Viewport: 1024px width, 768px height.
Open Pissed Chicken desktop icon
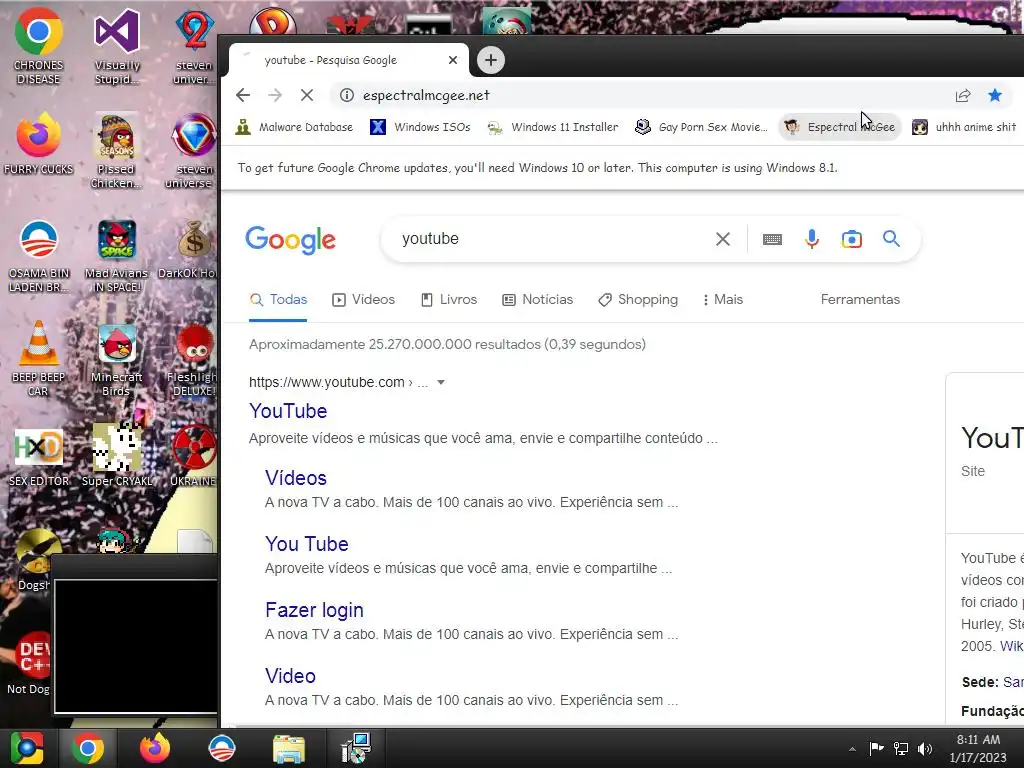click(116, 150)
